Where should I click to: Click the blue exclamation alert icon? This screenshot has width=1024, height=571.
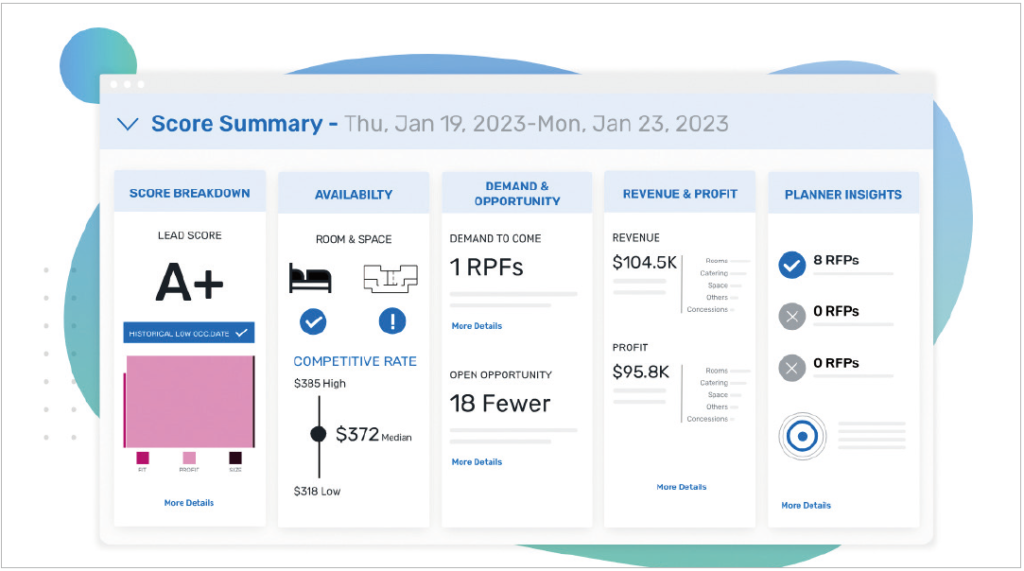click(392, 322)
